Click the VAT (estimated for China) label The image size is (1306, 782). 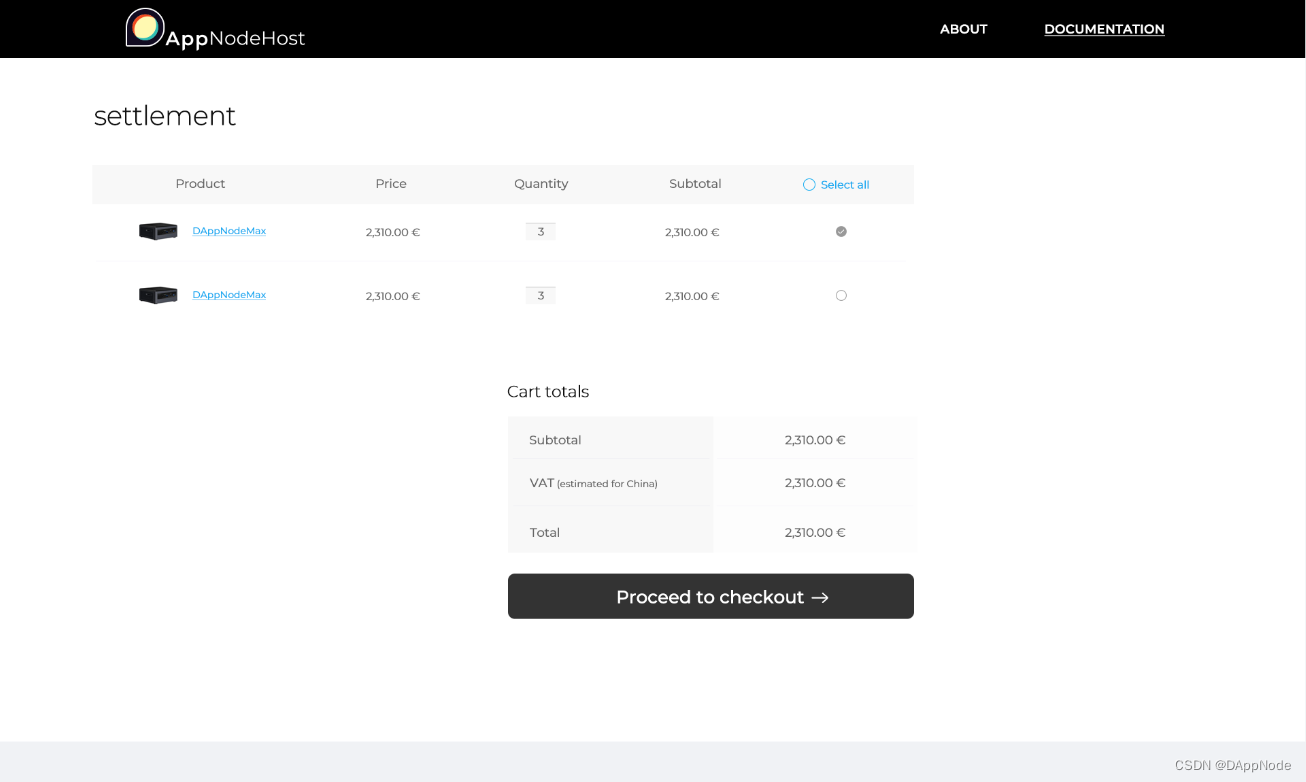point(593,483)
